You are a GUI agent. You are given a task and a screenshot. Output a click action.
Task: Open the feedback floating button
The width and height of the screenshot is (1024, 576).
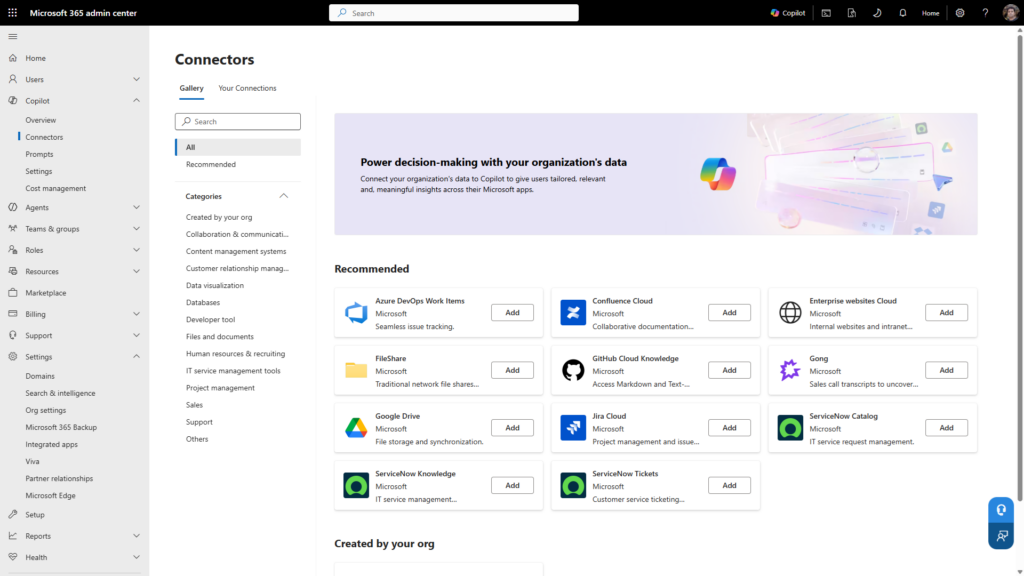tap(1000, 536)
